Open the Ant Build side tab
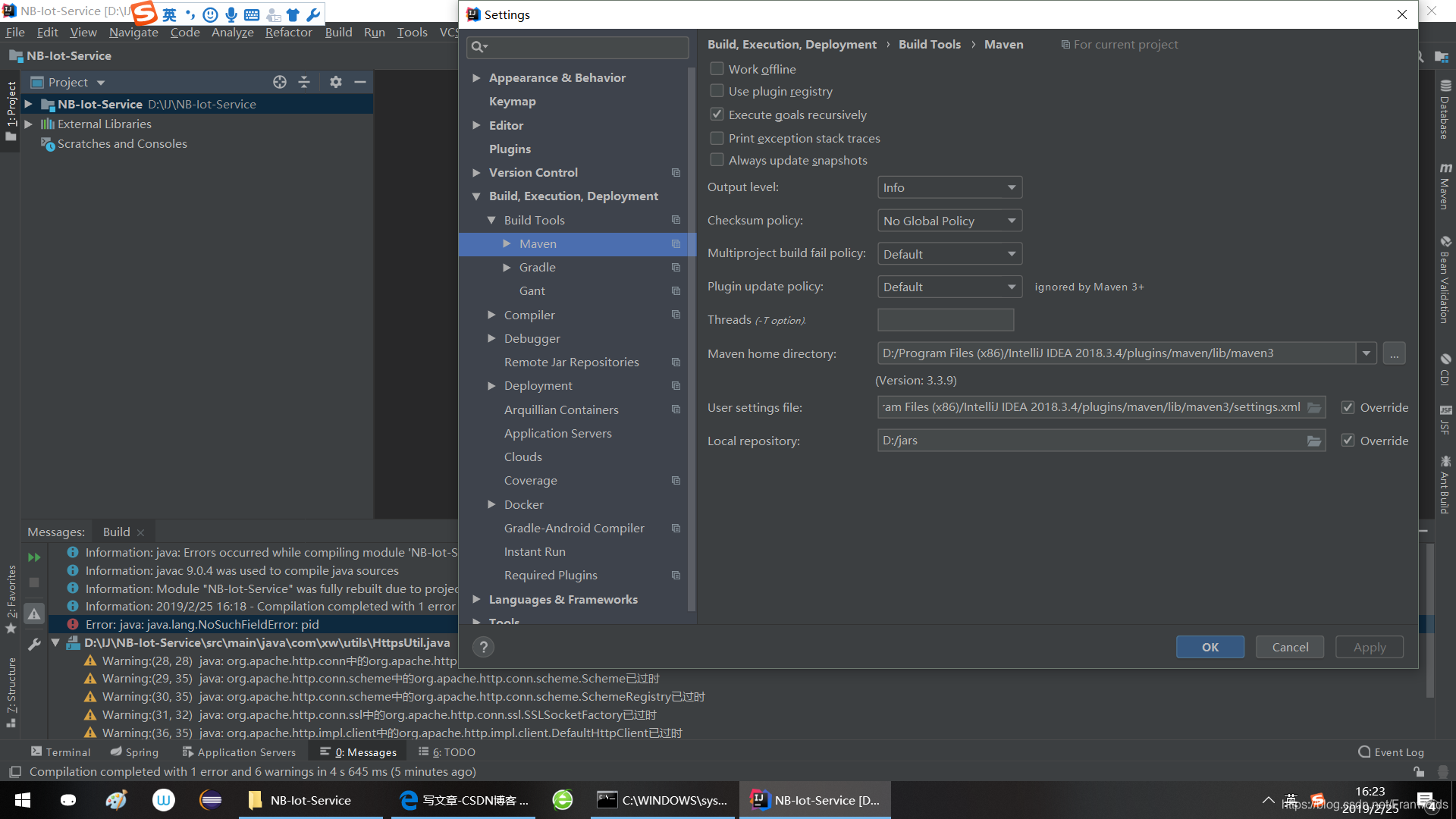1456x819 pixels. pos(1445,484)
